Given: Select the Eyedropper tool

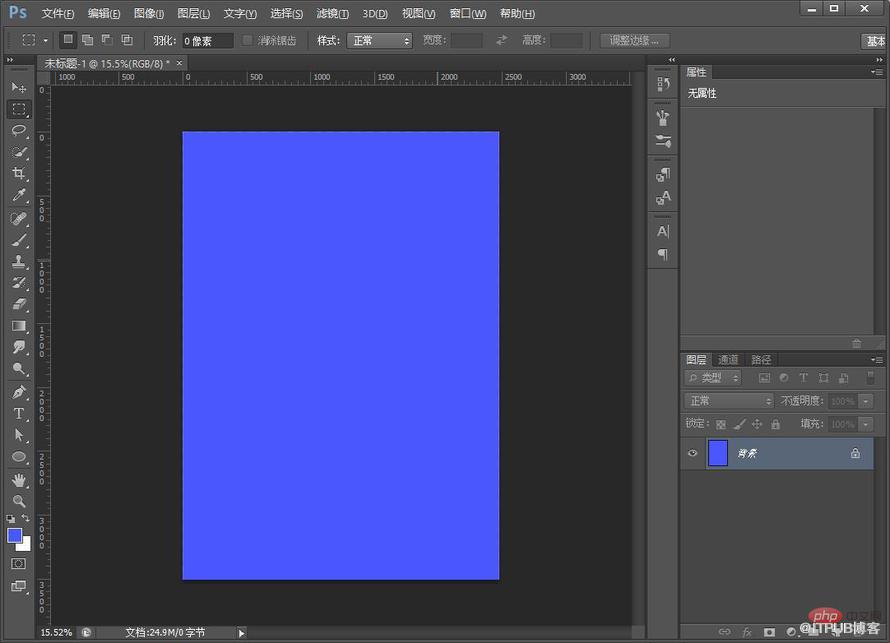Looking at the screenshot, I should (x=19, y=196).
